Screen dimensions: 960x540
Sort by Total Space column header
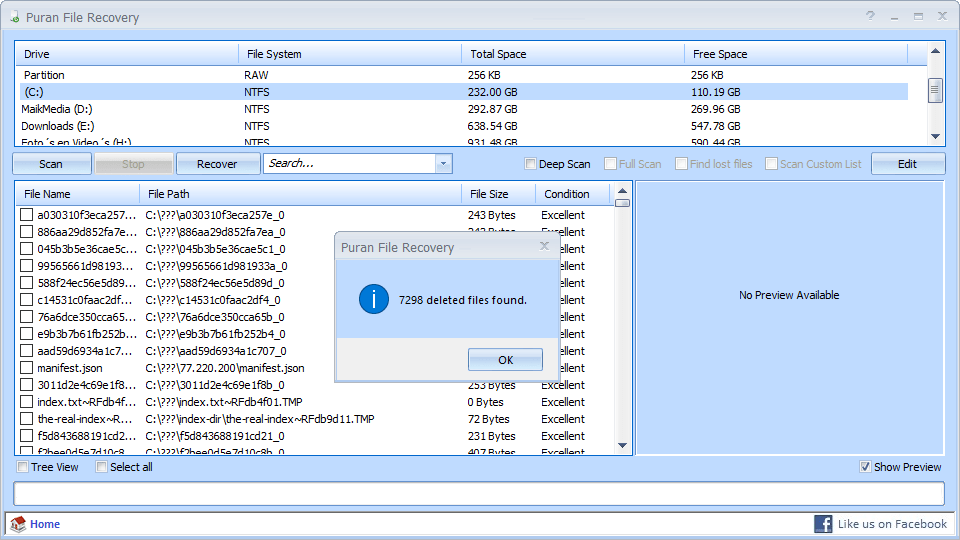coord(572,54)
